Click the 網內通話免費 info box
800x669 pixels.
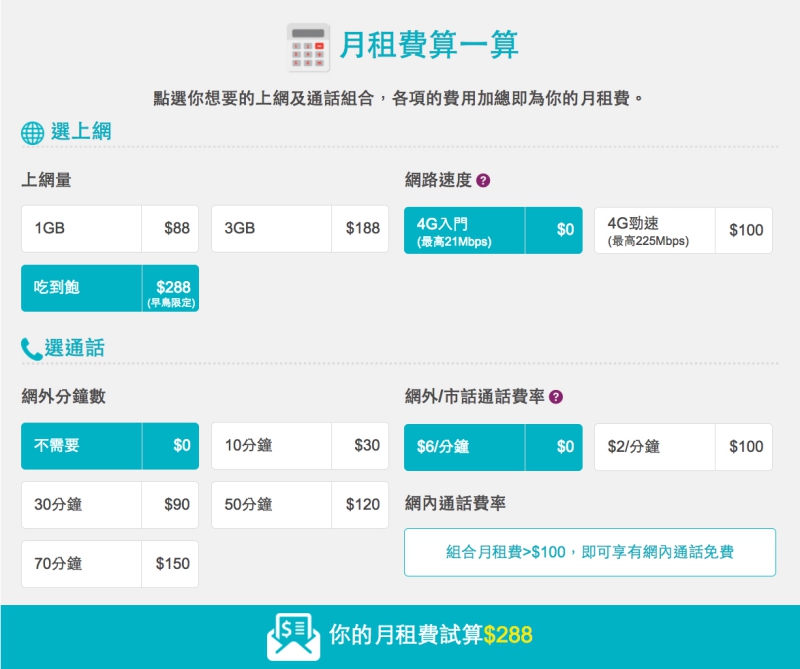(590, 552)
